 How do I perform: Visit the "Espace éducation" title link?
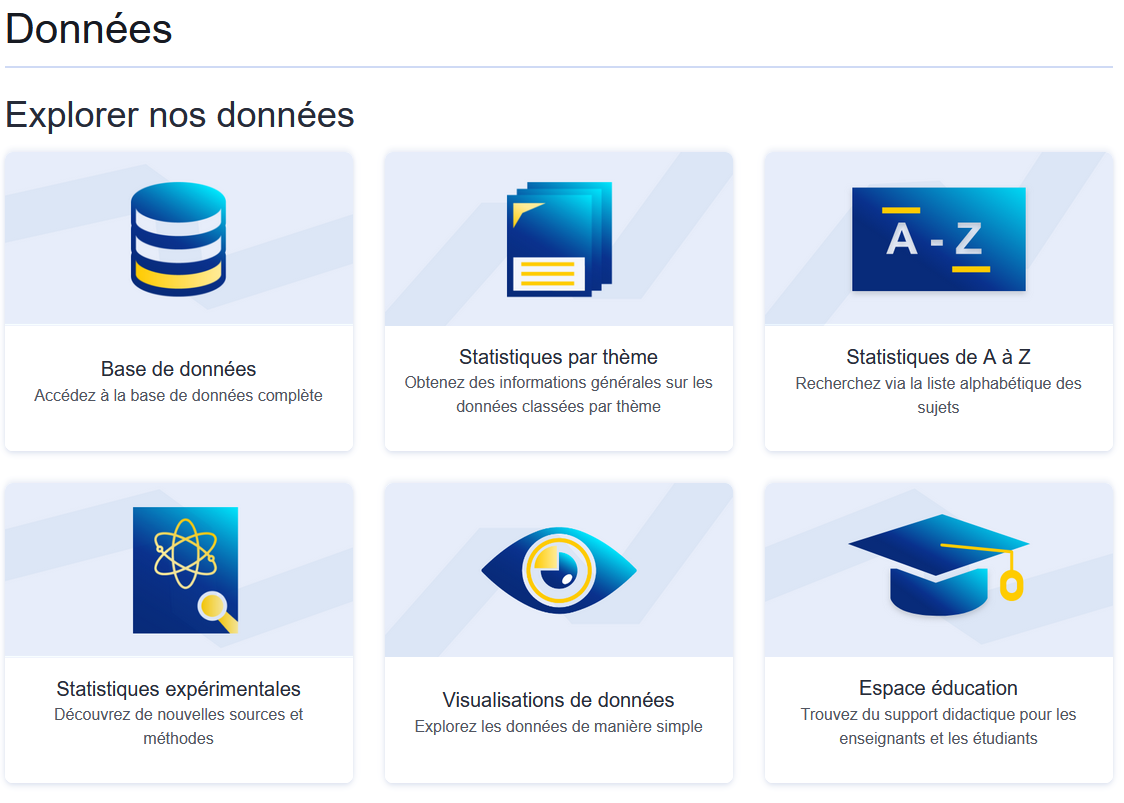click(938, 688)
